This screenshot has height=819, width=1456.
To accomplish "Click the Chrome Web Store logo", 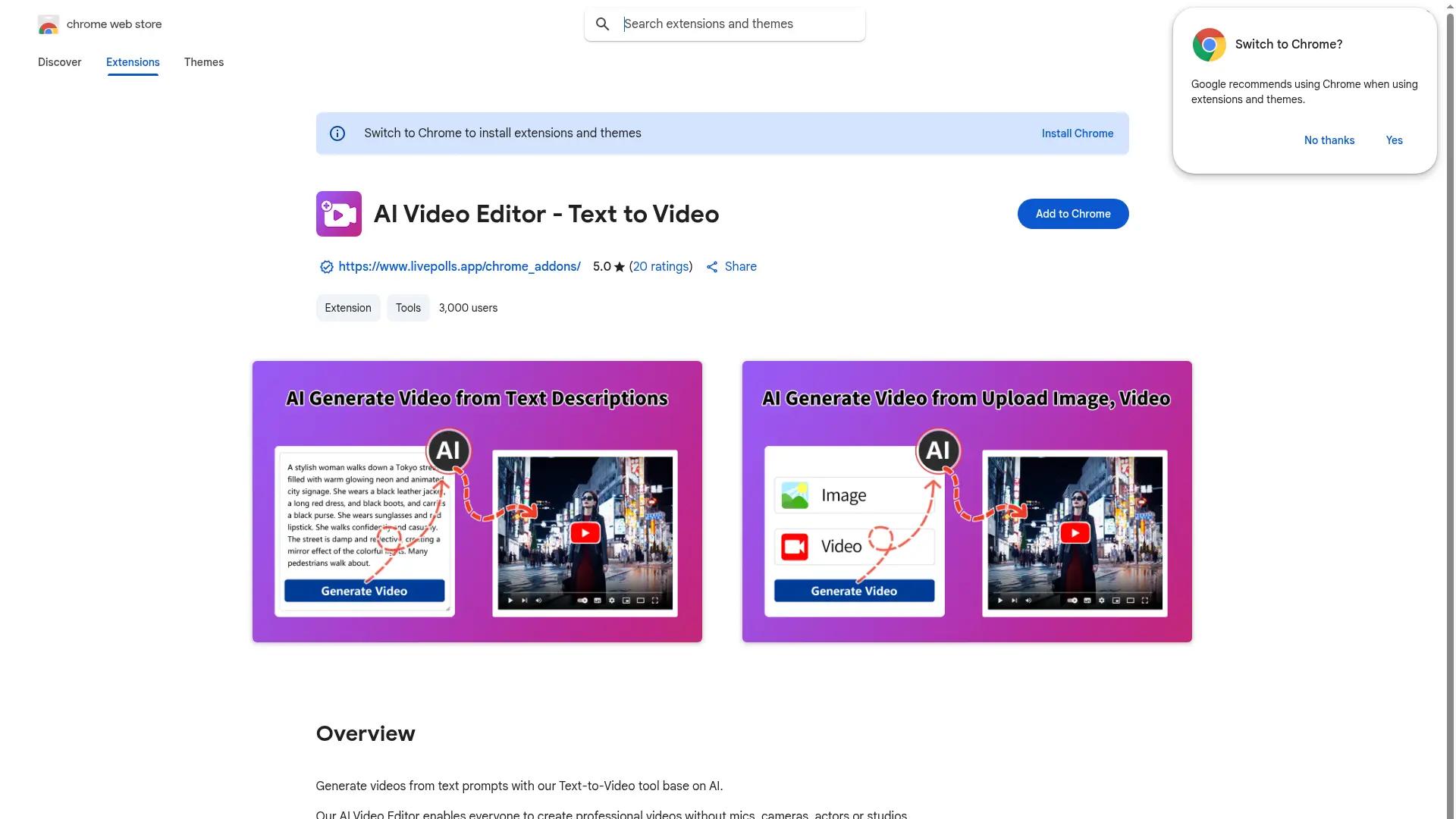I will [49, 24].
